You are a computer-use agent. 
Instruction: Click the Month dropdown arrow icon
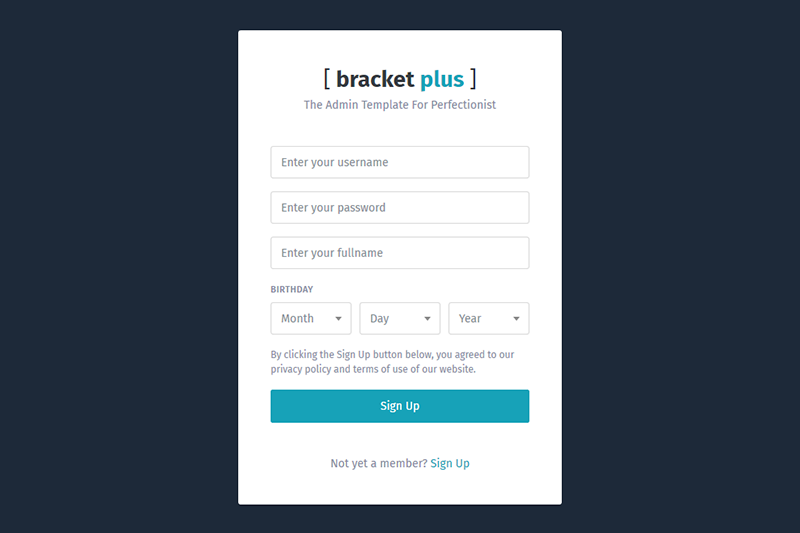point(338,319)
